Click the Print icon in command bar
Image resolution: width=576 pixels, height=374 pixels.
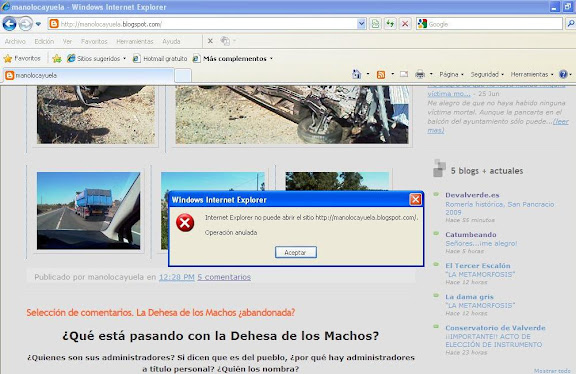click(420, 75)
